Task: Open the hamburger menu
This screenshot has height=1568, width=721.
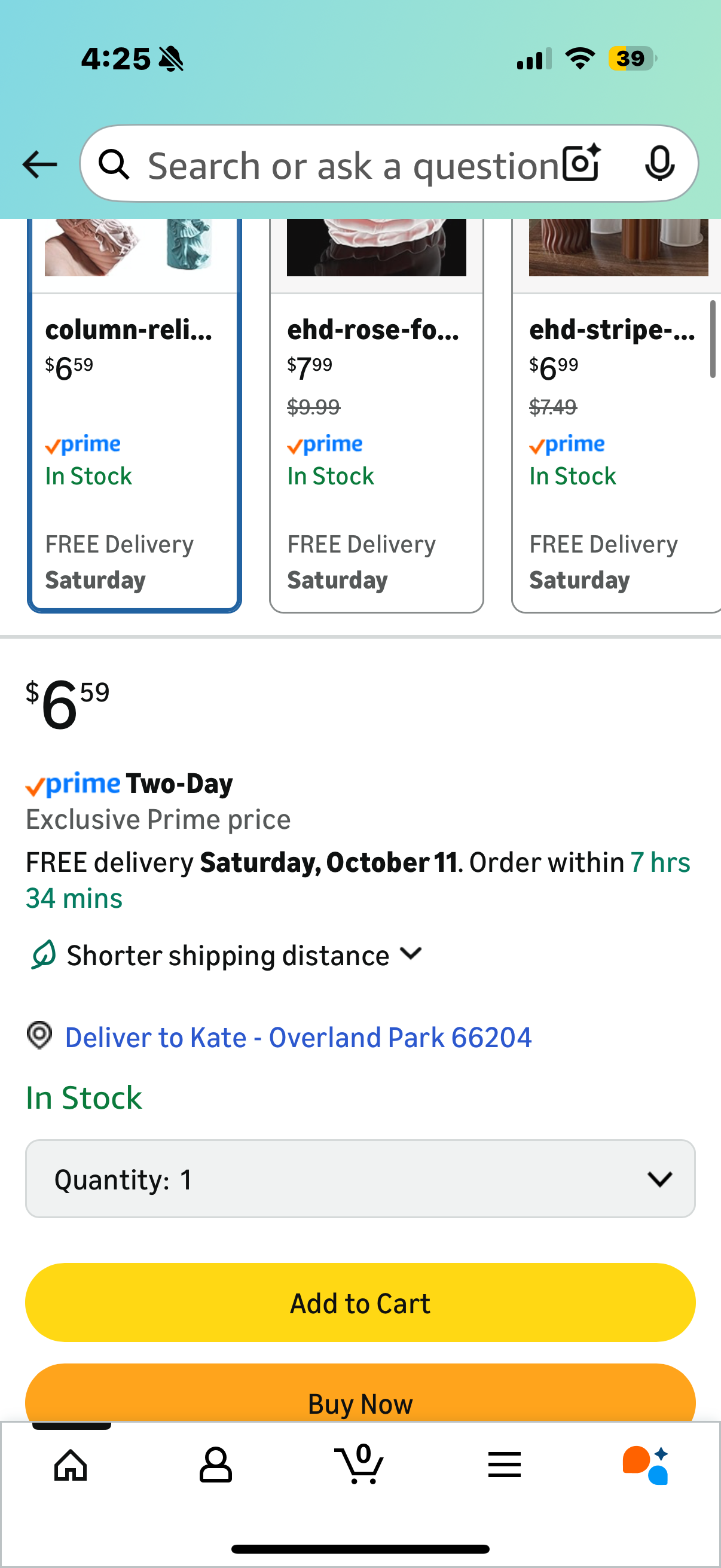Action: point(505,1465)
